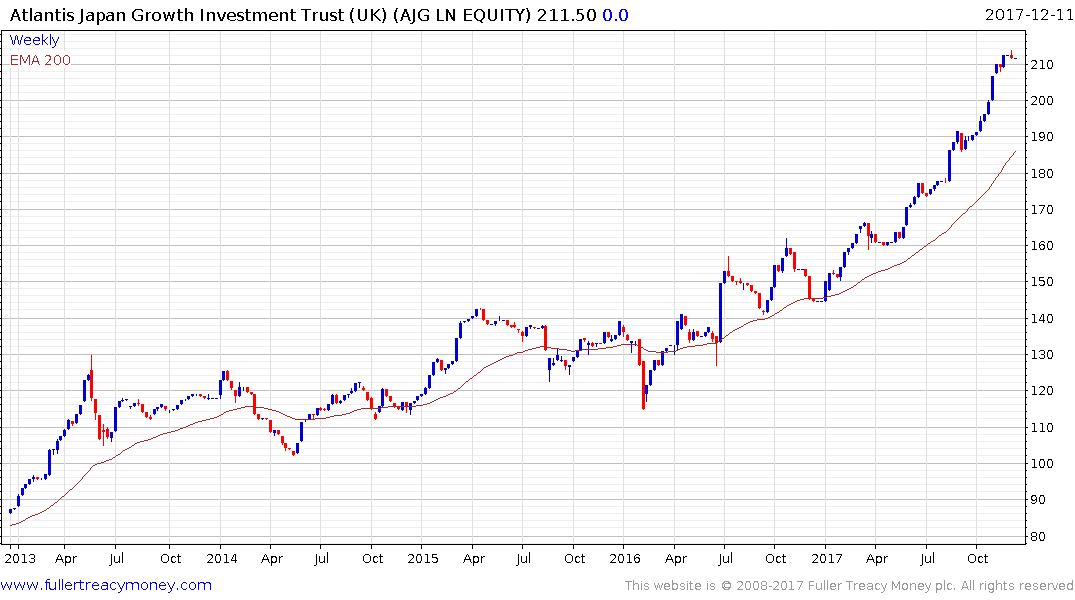
Task: Click the 2015 year label on time axis
Action: coord(423,558)
